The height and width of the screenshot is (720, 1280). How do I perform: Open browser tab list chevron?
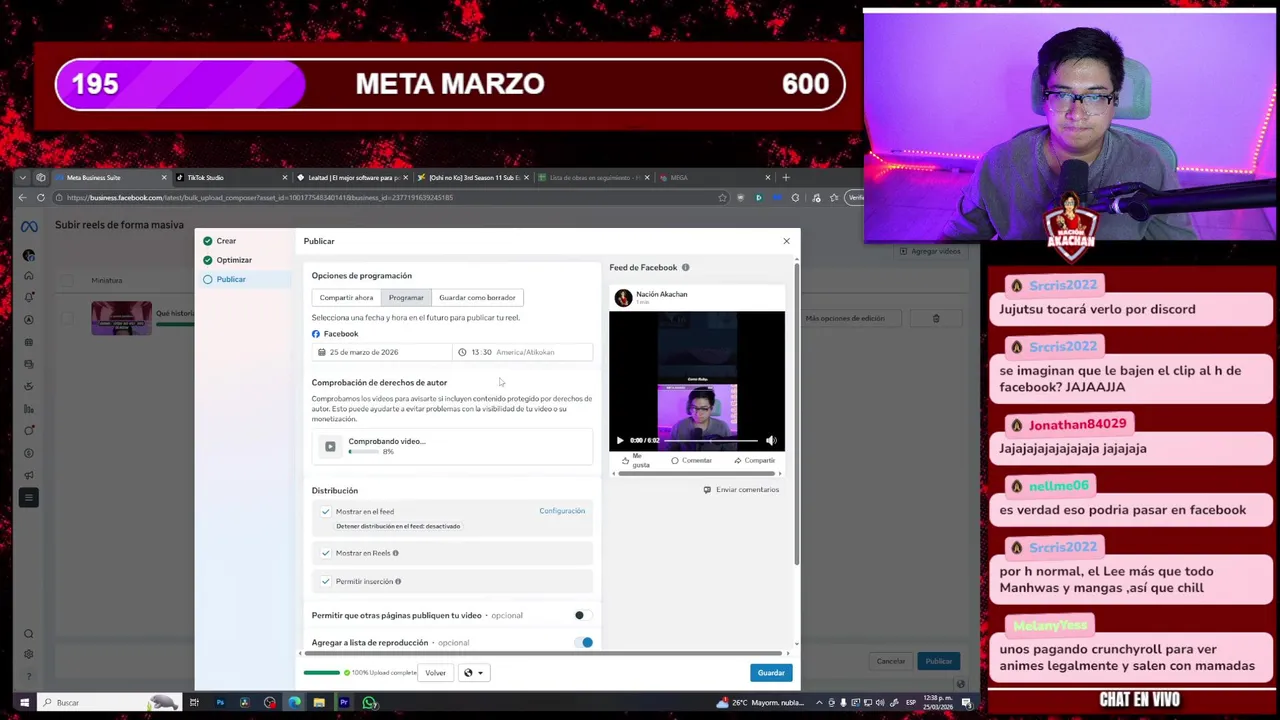click(x=22, y=177)
